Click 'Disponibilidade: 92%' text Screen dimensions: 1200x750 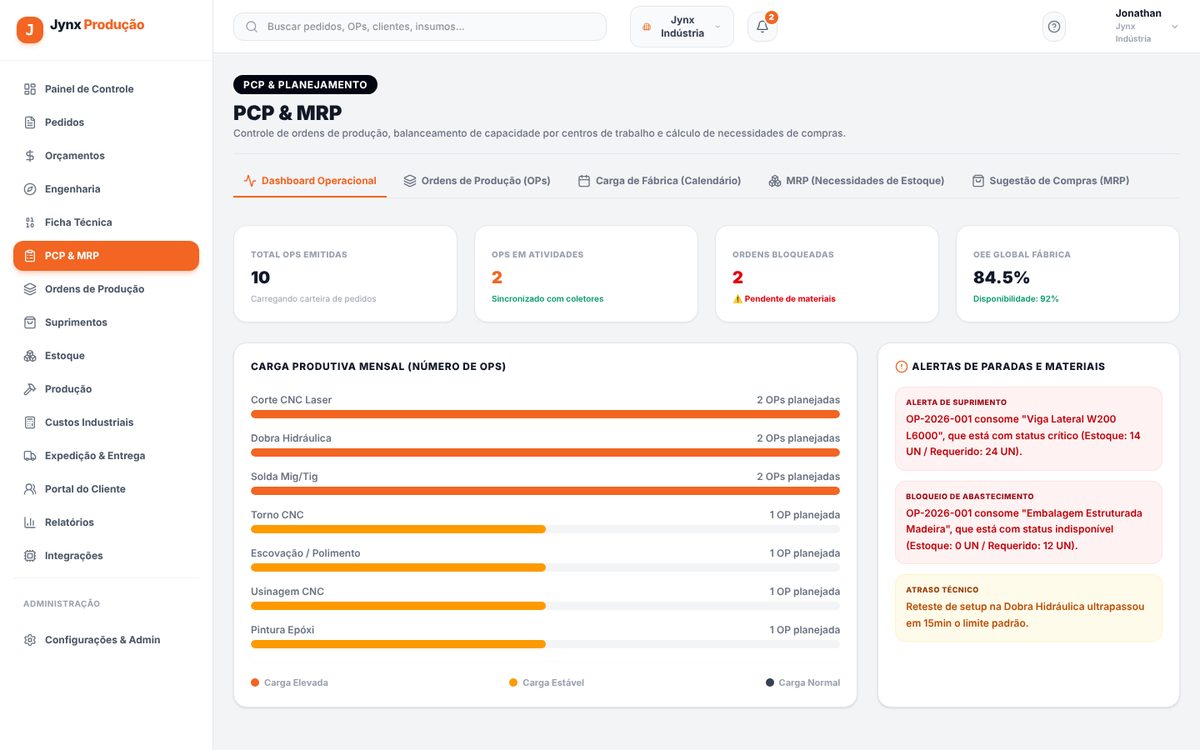(1016, 299)
